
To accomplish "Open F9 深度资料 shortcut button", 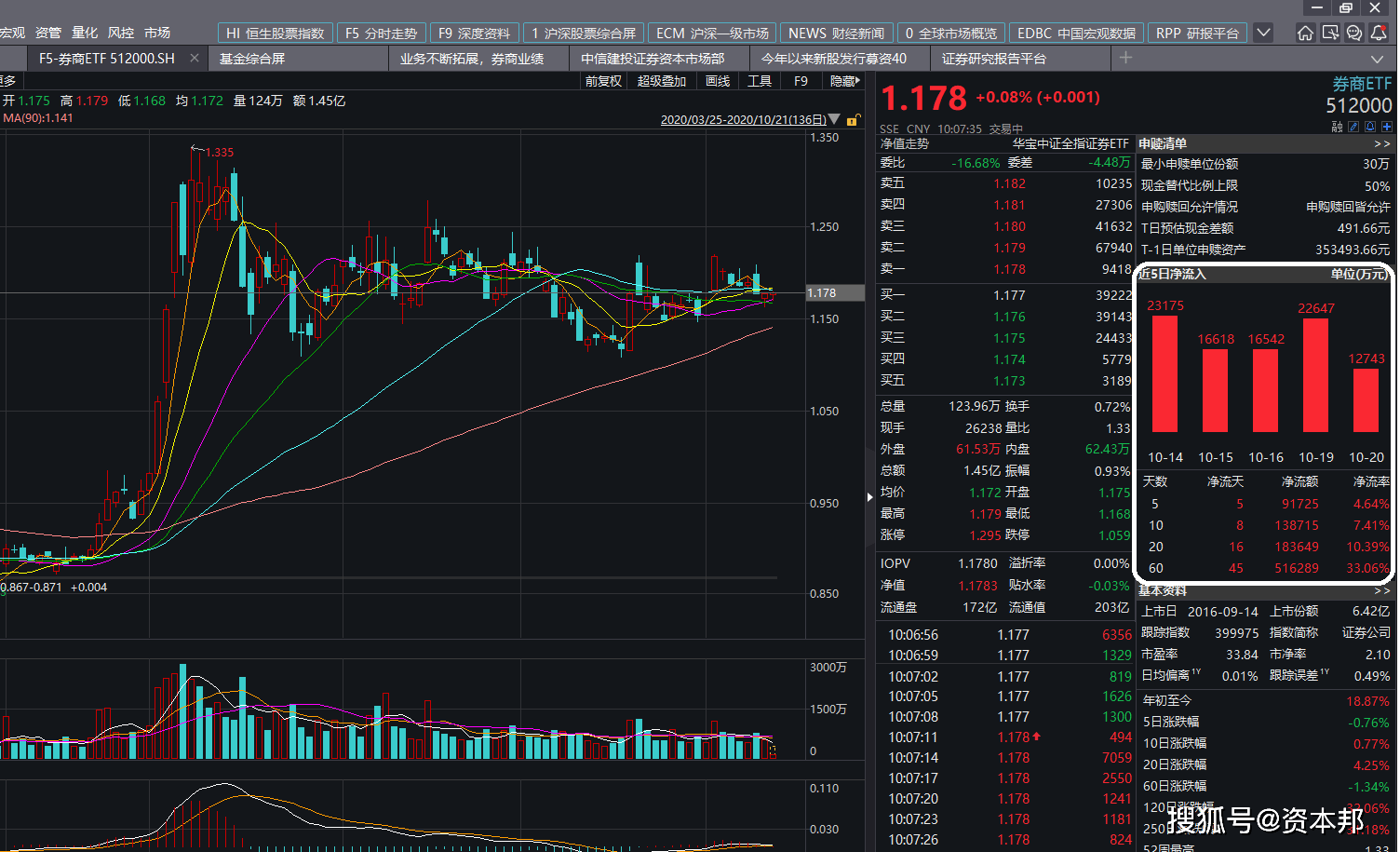I will pyautogui.click(x=474, y=34).
